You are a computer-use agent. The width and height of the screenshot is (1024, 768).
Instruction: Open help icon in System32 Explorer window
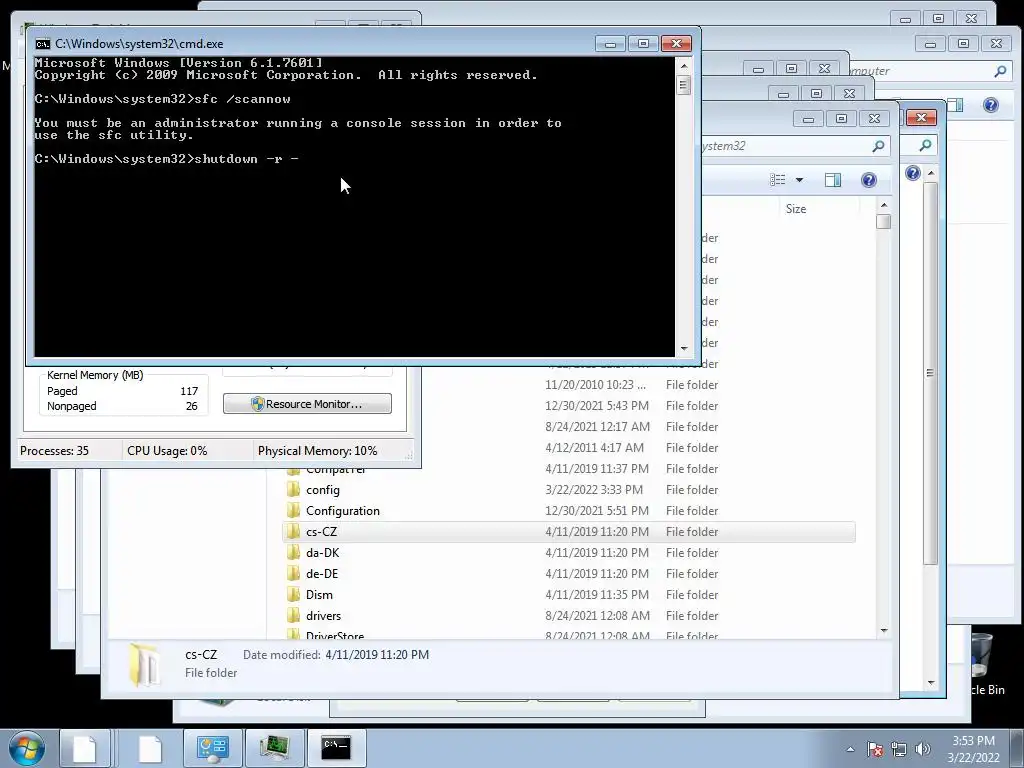click(869, 180)
